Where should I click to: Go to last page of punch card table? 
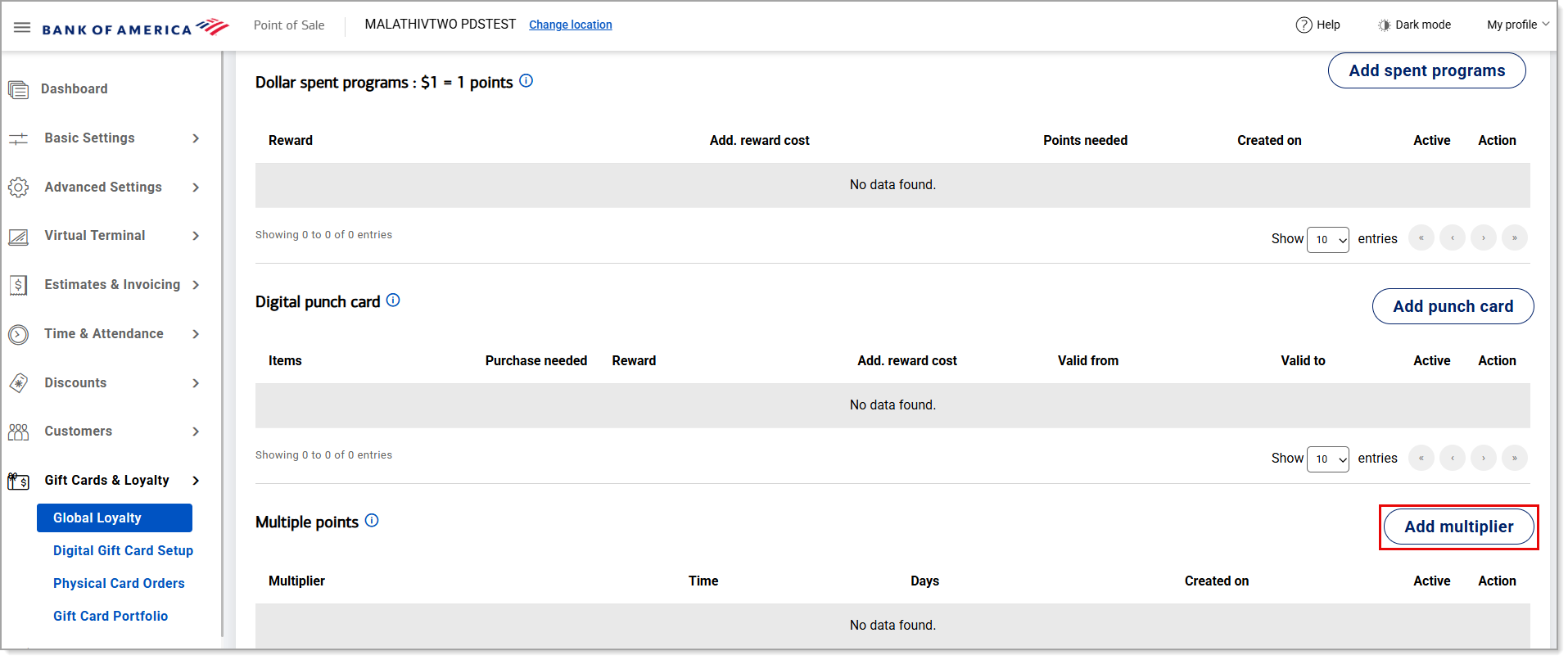coord(1515,458)
